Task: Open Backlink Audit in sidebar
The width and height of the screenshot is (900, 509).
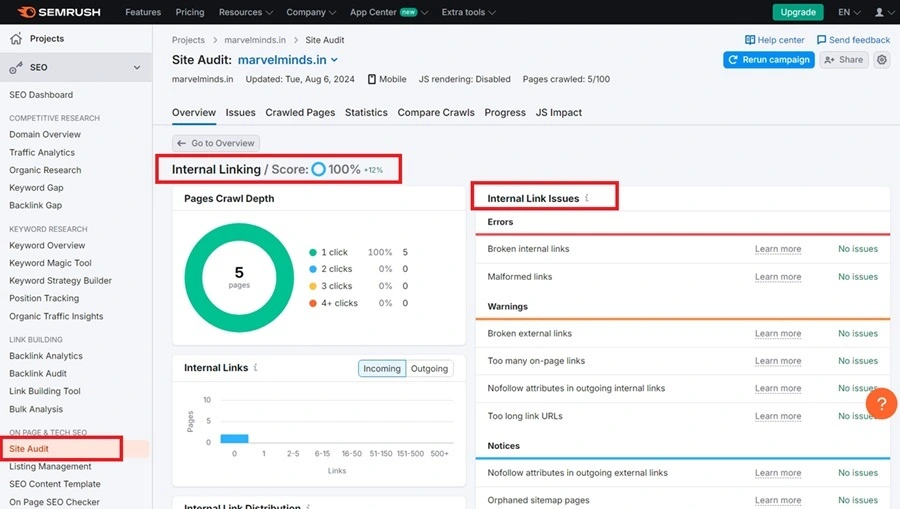Action: [38, 374]
